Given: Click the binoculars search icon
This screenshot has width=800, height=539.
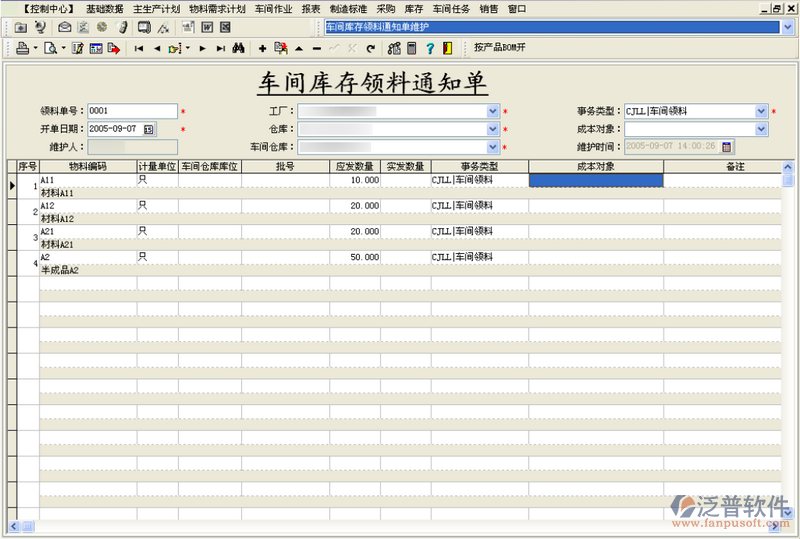Looking at the screenshot, I should [238, 47].
